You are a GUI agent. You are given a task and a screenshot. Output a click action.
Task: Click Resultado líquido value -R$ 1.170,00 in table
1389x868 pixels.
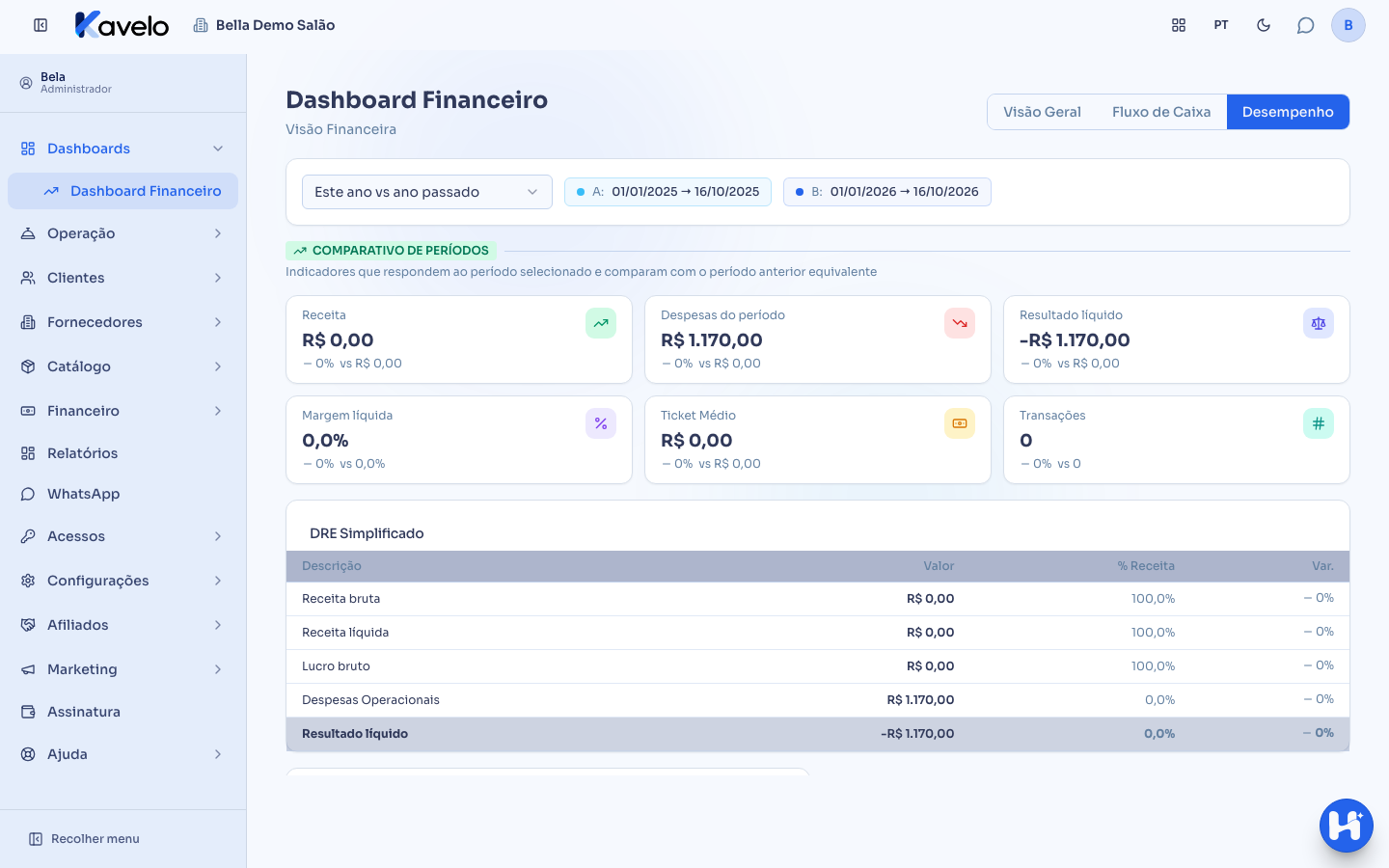pyautogui.click(x=917, y=734)
